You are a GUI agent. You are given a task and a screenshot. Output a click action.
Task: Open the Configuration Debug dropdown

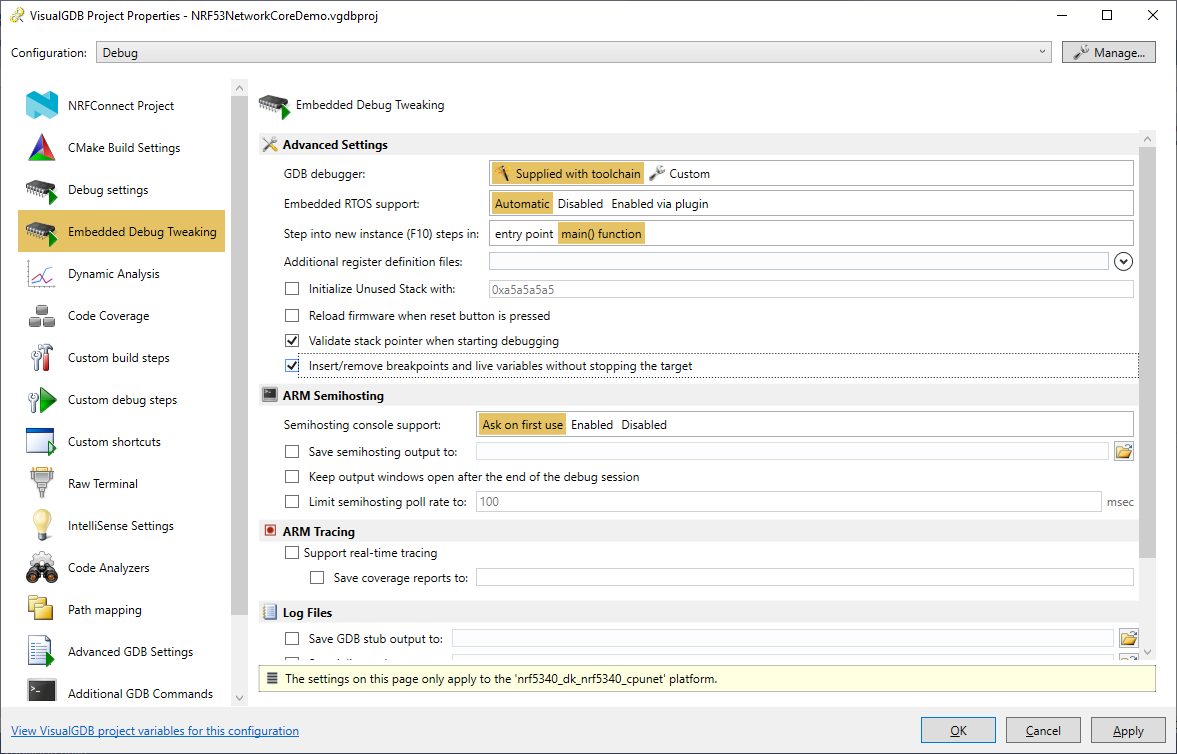click(573, 53)
